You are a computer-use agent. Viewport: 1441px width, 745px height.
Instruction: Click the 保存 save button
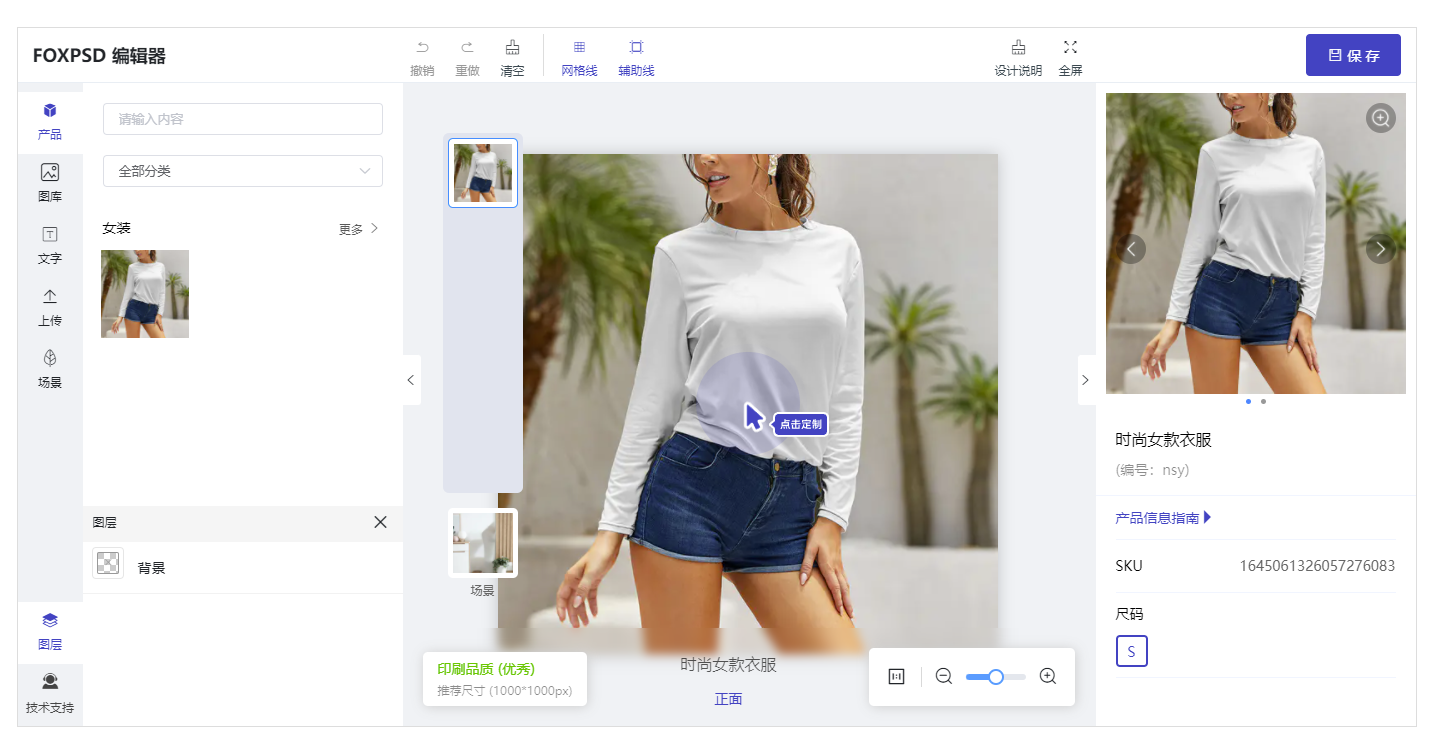tap(1352, 55)
